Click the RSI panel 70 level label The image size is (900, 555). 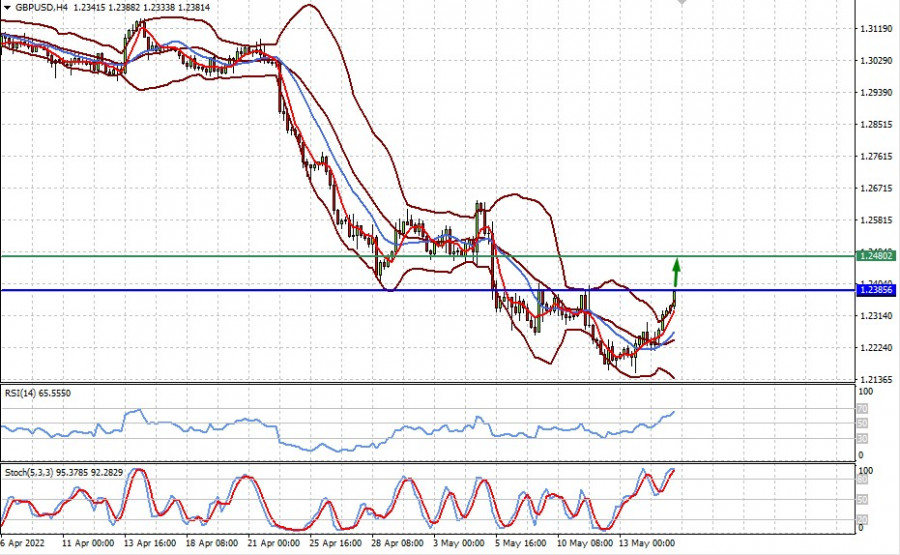click(x=862, y=409)
